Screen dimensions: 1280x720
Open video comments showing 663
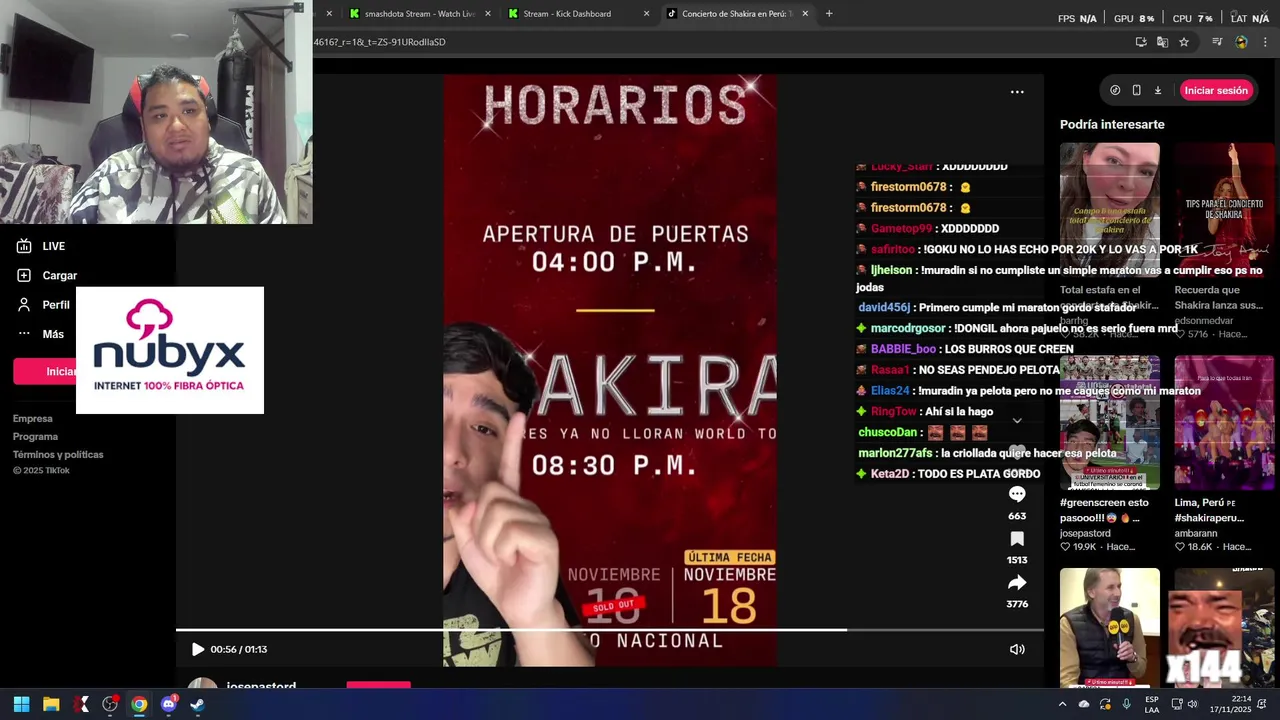pos(1017,494)
